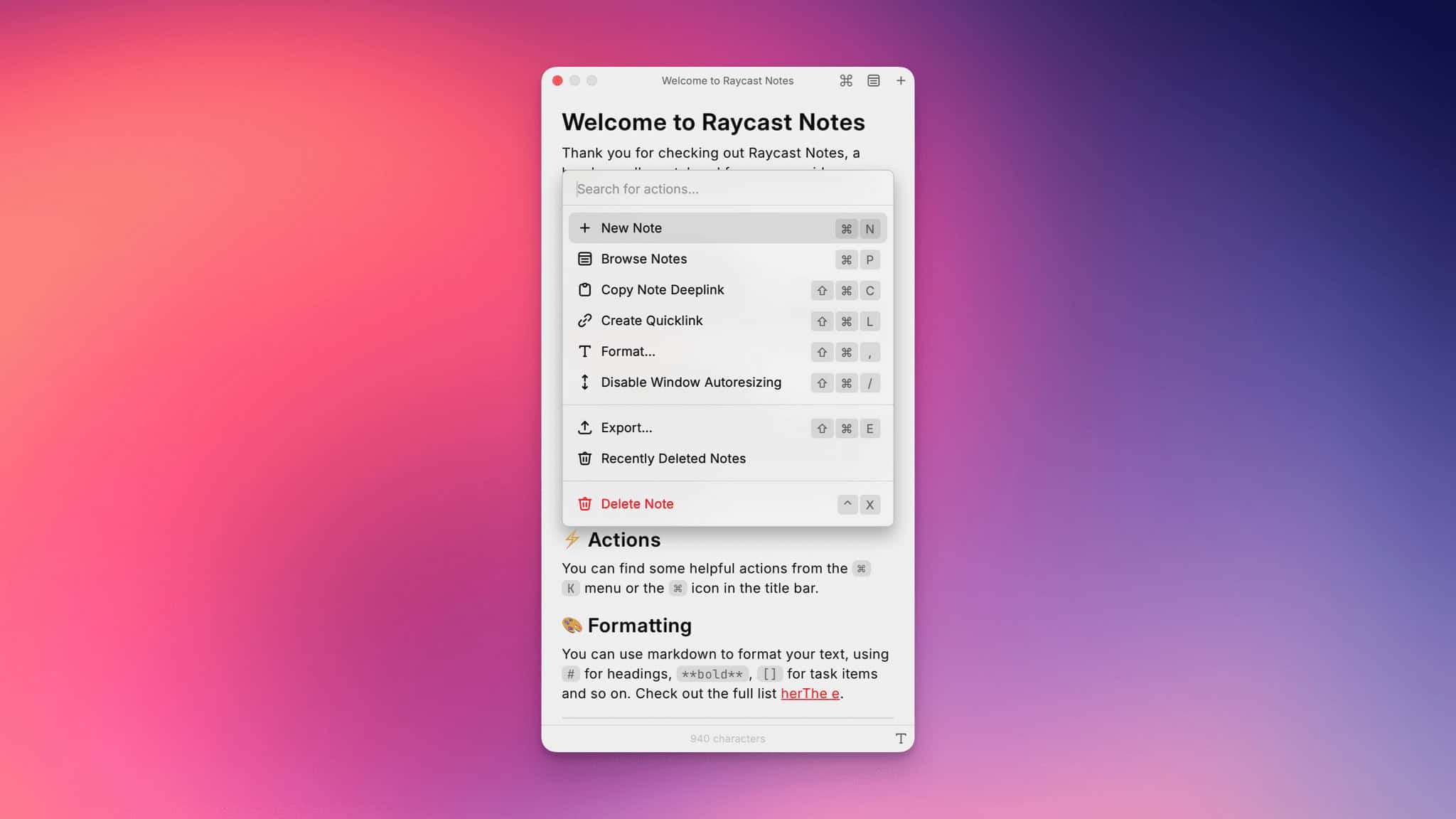Click the window title text in title bar
The image size is (1456, 819).
click(727, 80)
